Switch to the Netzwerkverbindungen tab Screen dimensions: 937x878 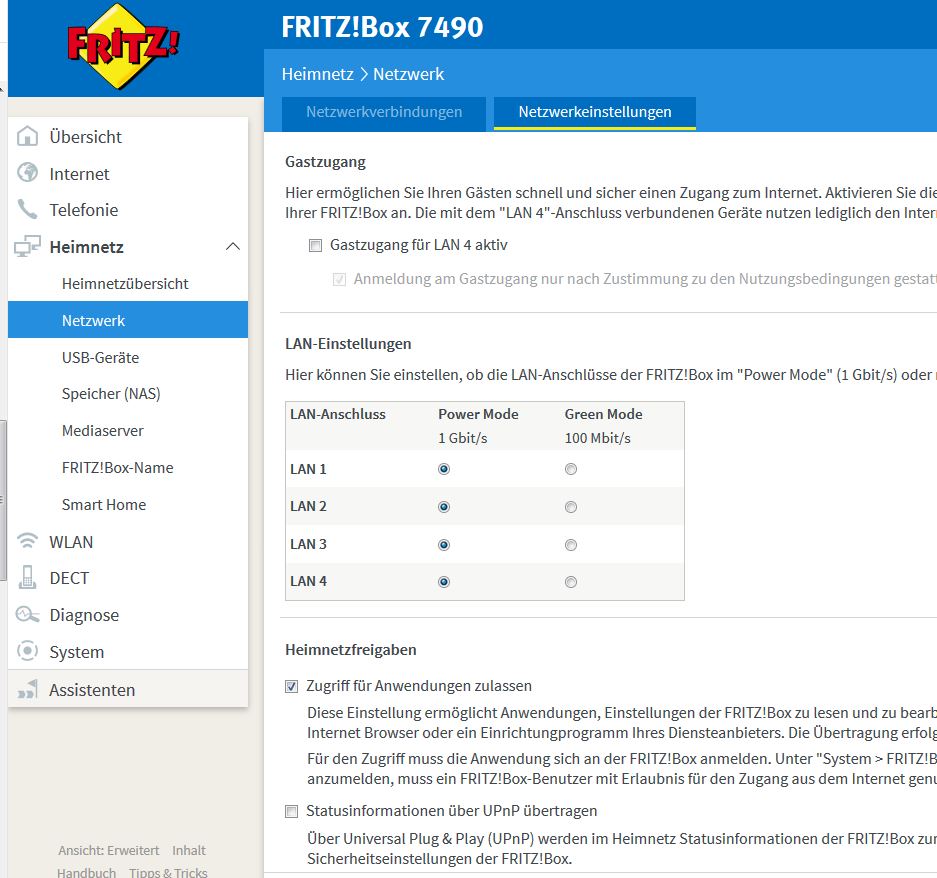coord(384,112)
